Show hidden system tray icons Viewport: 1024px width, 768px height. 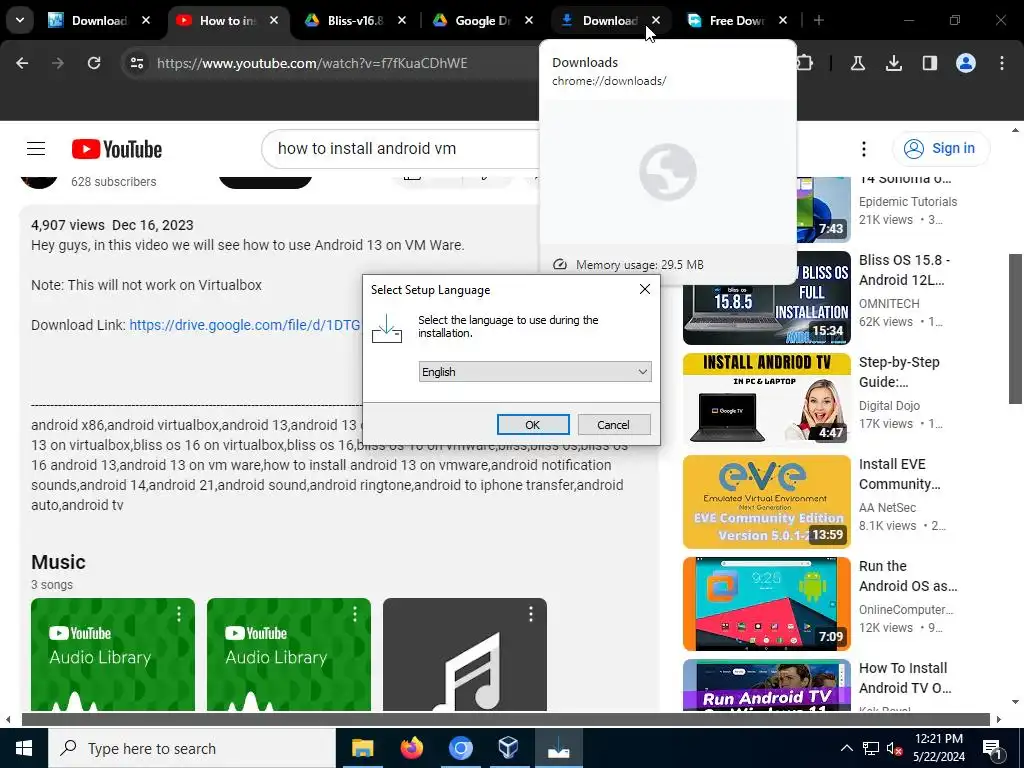pyautogui.click(x=846, y=748)
